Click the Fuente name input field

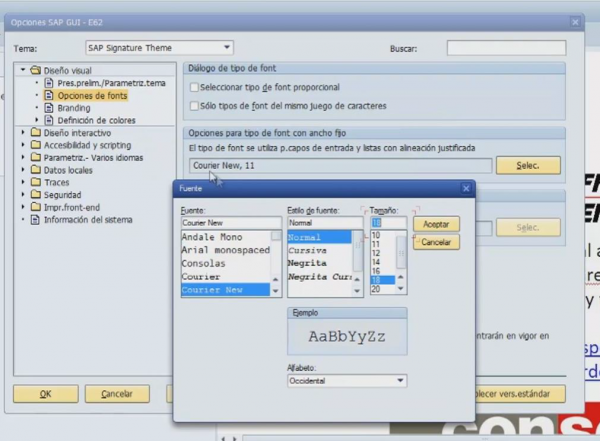tap(231, 223)
